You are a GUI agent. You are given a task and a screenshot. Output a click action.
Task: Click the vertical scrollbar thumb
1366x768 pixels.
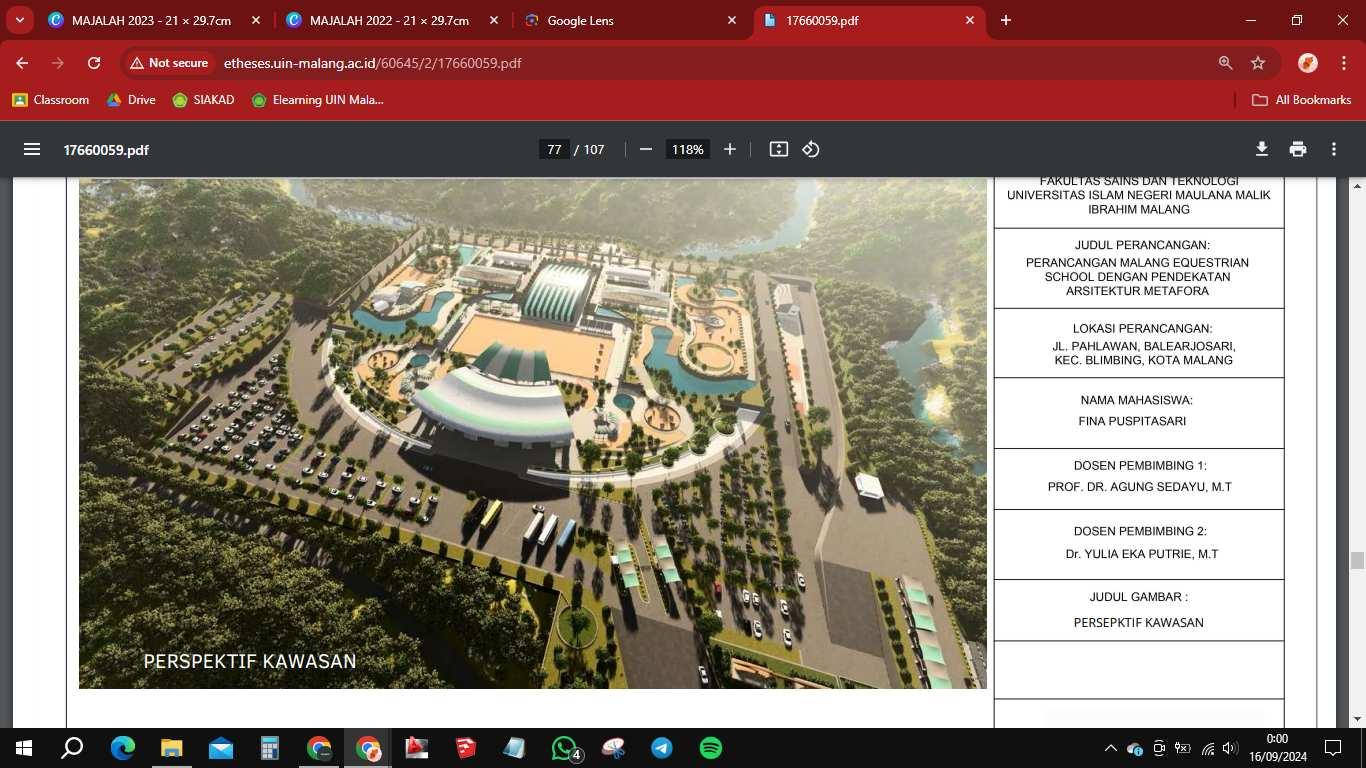click(1357, 560)
